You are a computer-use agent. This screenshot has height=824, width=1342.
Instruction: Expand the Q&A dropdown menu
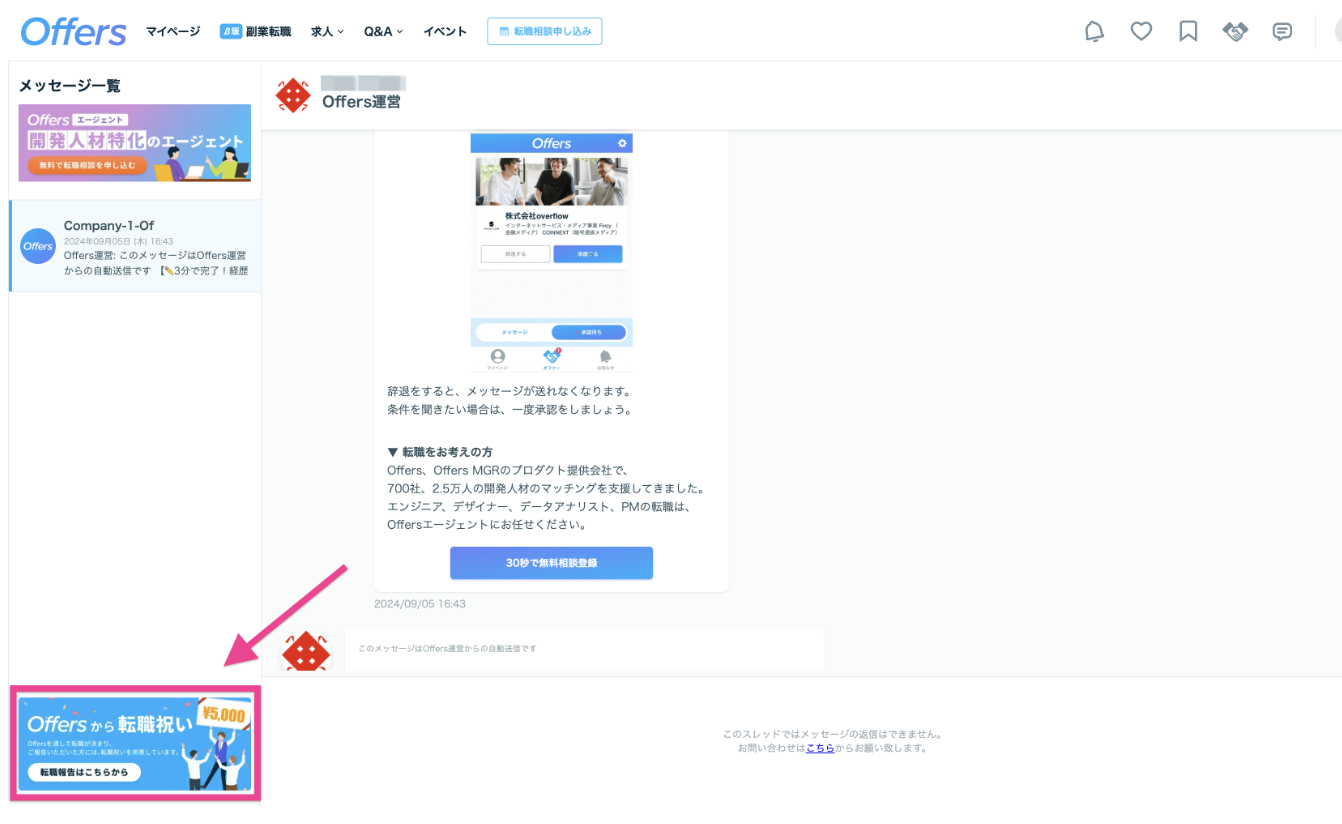383,32
